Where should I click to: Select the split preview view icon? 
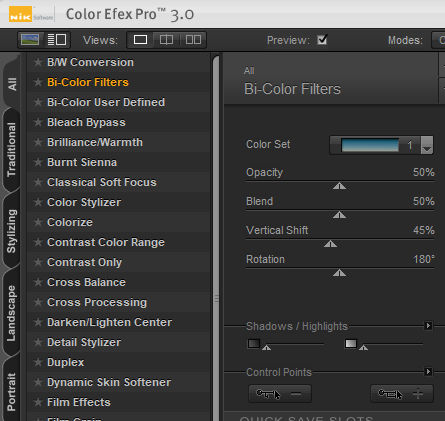[166, 40]
